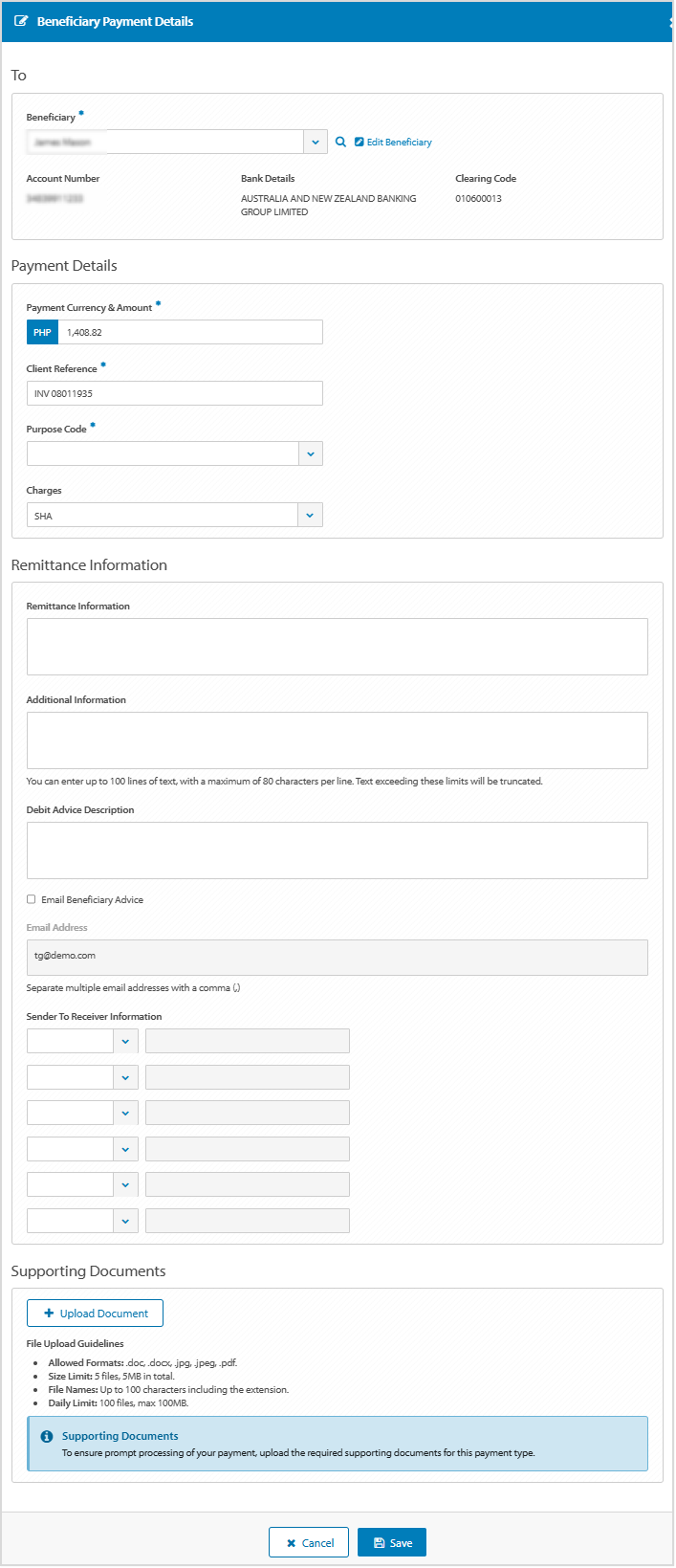676x1568 pixels.
Task: Click the Client Reference field showing INV 08011935
Action: pos(174,392)
